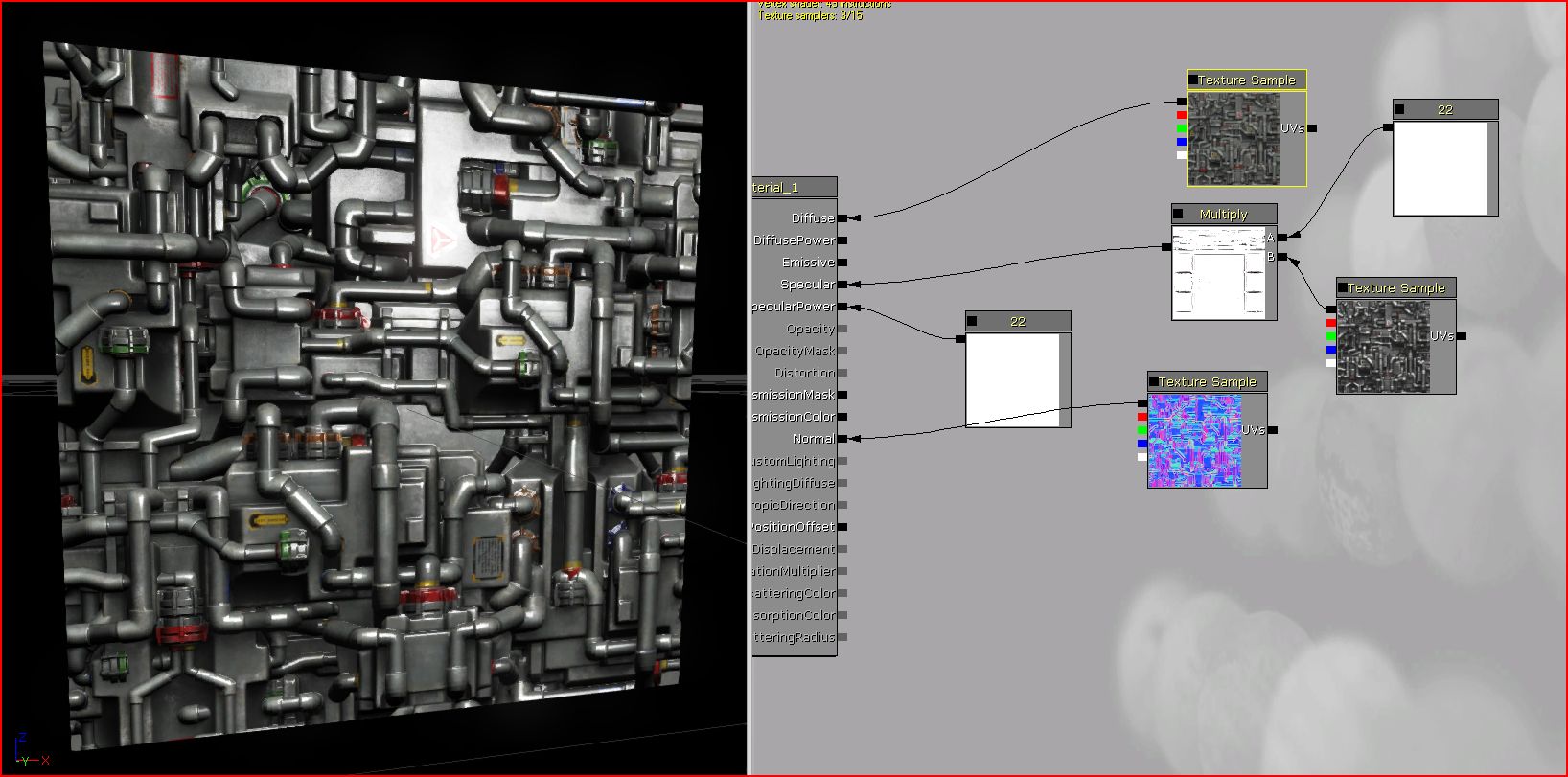
Task: Click the Specular input pin
Action: [842, 285]
